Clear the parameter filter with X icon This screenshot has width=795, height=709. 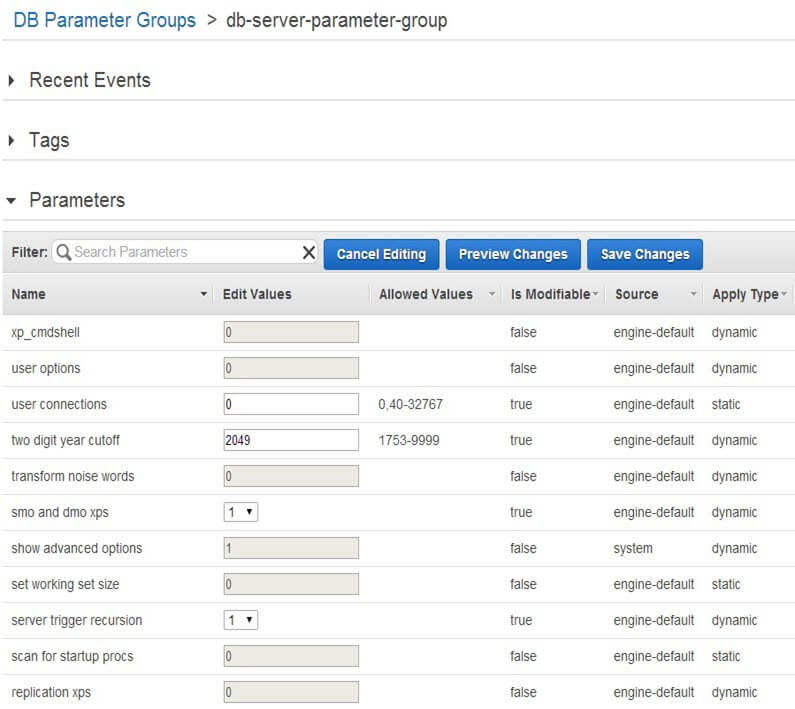(309, 253)
